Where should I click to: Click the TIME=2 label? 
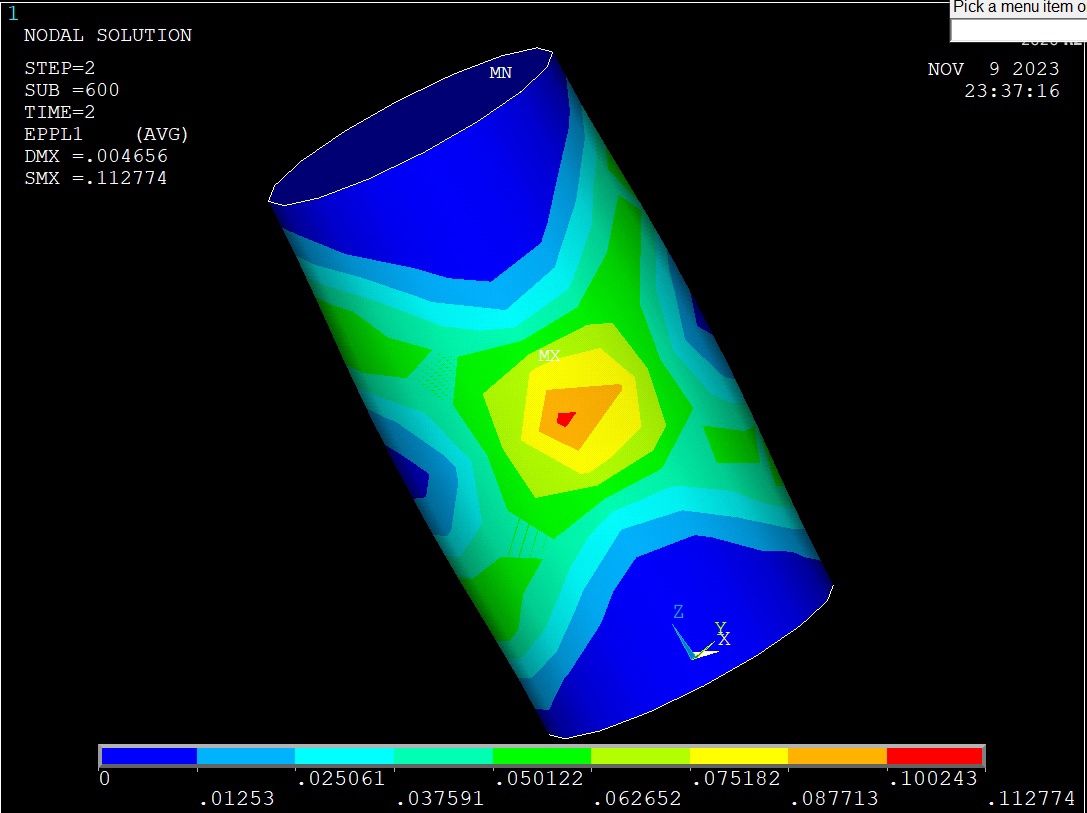pos(60,112)
